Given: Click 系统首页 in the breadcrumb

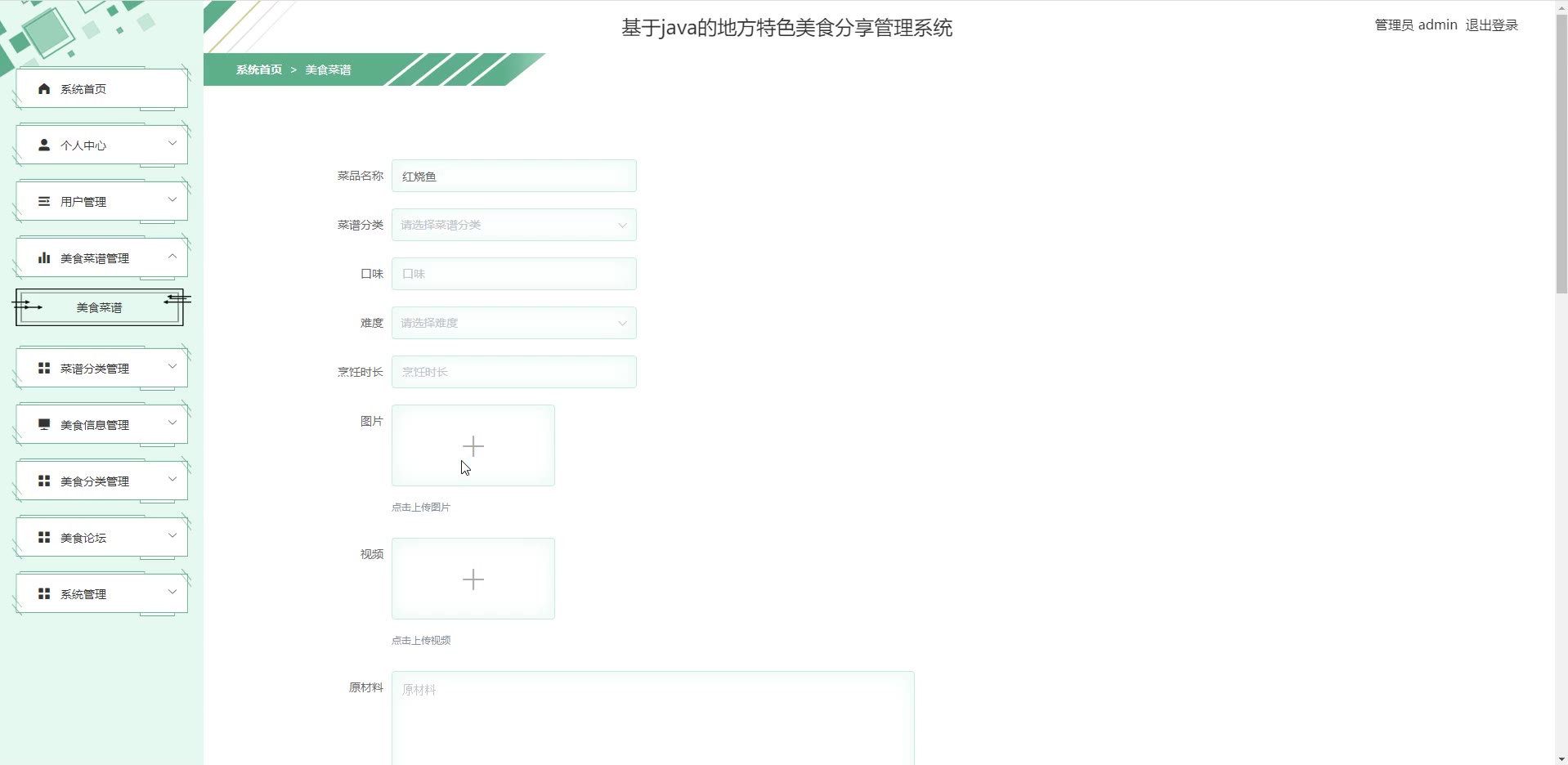Looking at the screenshot, I should [259, 69].
